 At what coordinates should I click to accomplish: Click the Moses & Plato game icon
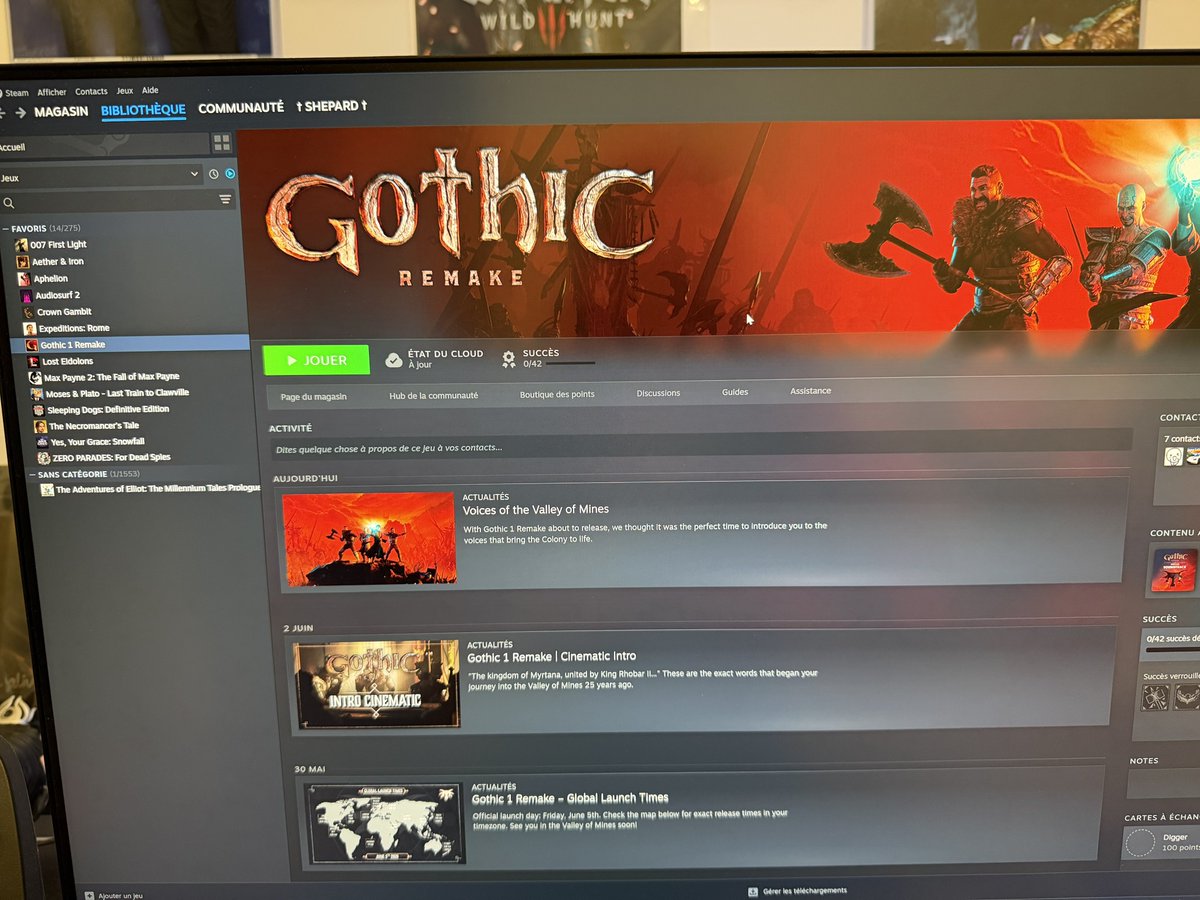coord(36,394)
